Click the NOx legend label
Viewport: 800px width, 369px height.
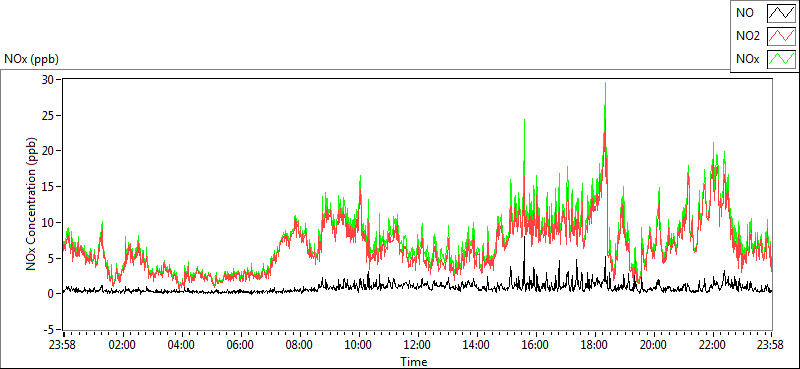pos(747,60)
